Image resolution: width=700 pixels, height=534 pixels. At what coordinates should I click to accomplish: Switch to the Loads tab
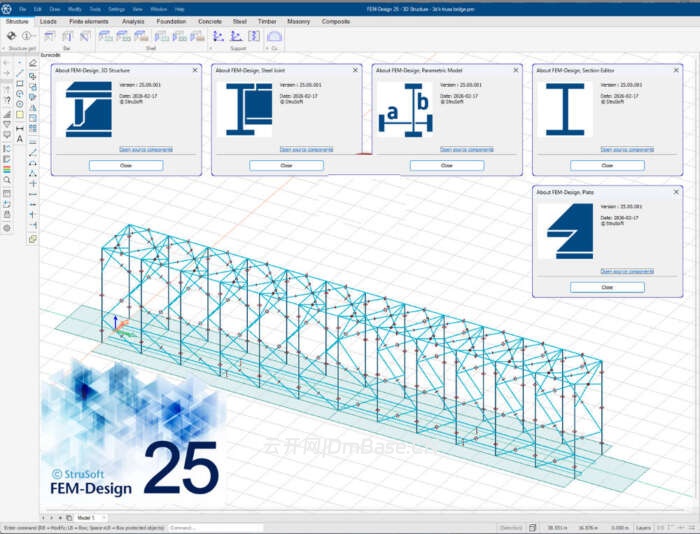click(x=48, y=21)
